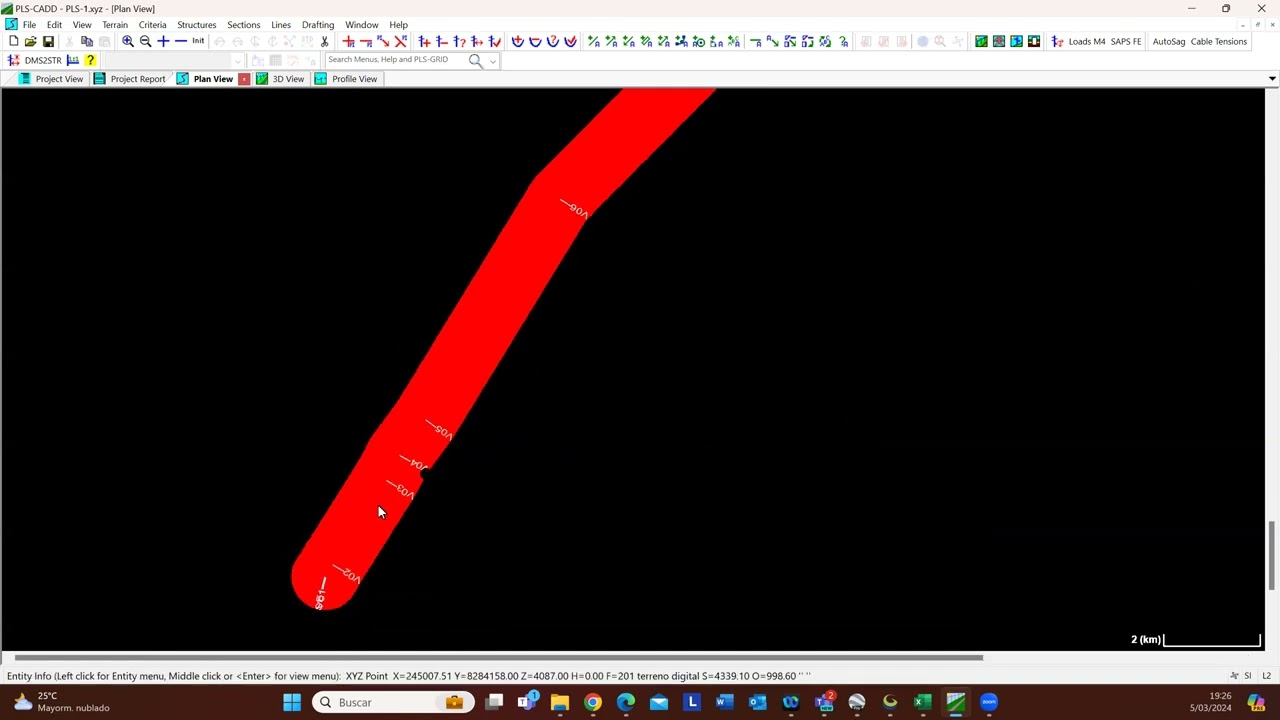Image resolution: width=1280 pixels, height=720 pixels.
Task: Click the first green annotation icon
Action: click(x=594, y=41)
